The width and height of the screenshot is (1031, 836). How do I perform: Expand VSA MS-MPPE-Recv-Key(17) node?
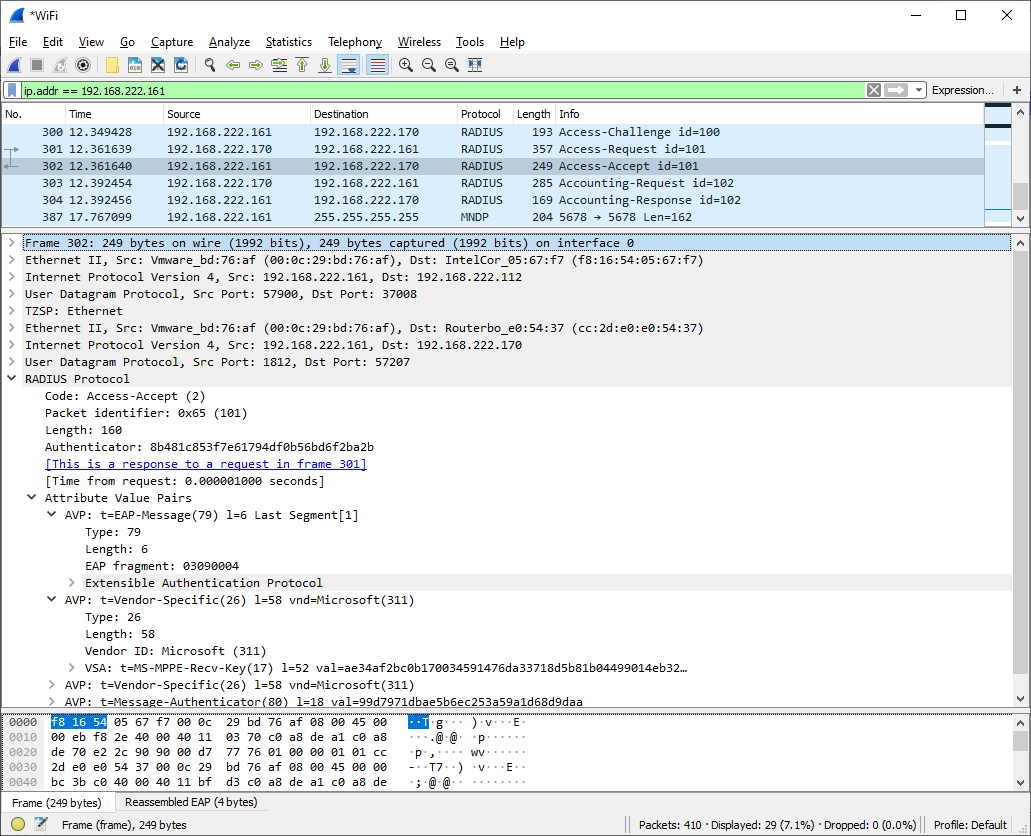click(x=72, y=668)
